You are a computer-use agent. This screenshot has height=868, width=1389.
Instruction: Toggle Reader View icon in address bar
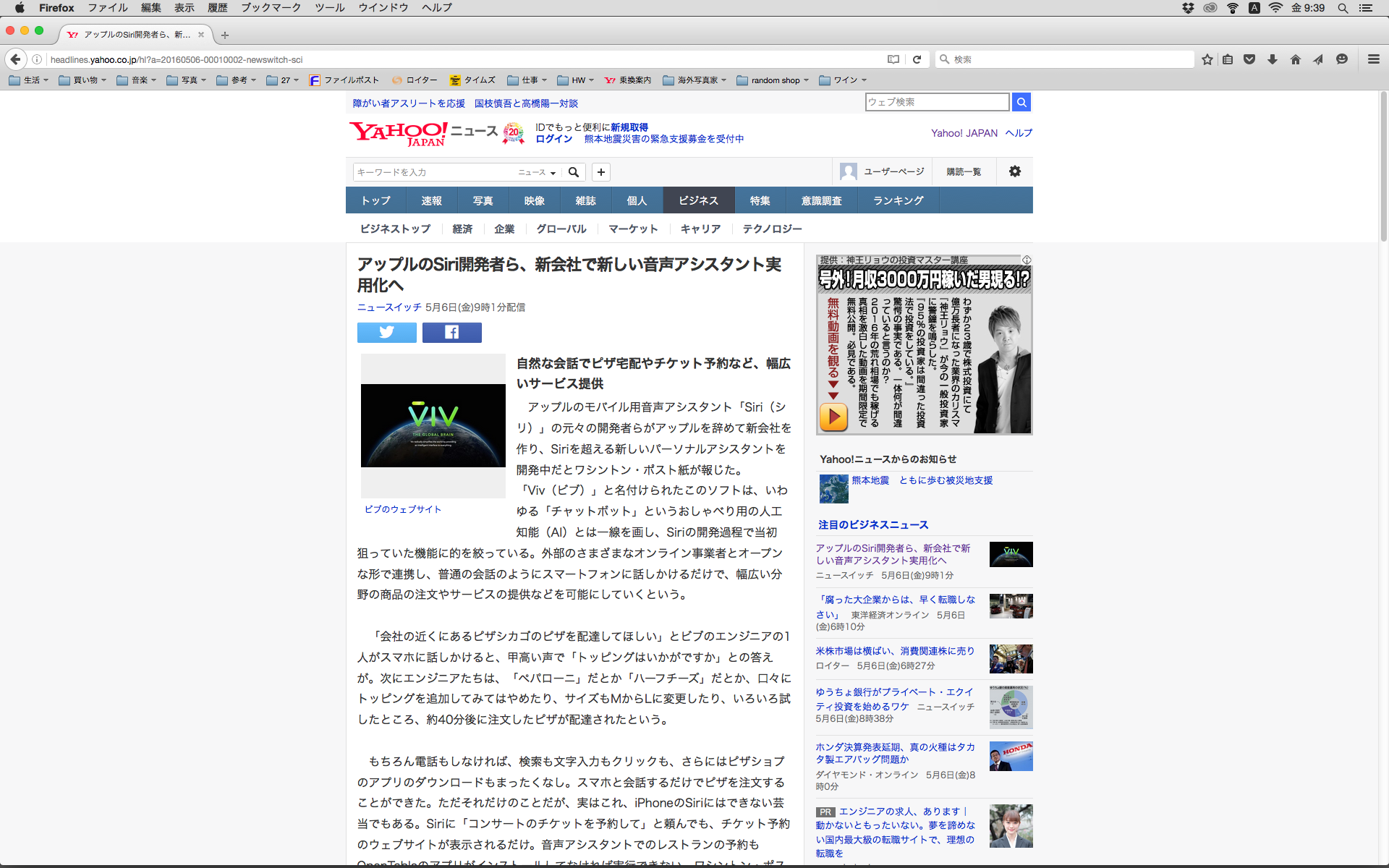(893, 59)
